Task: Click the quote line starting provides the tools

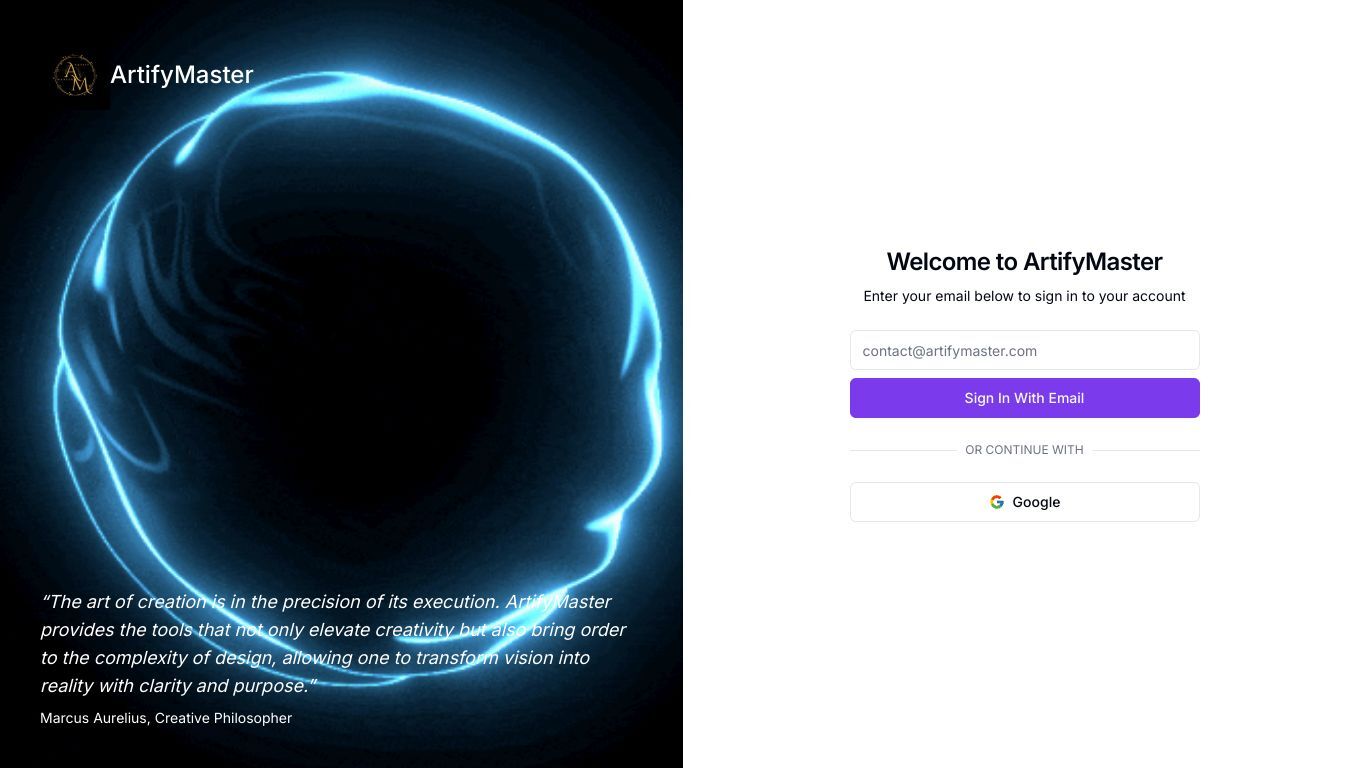Action: (333, 630)
